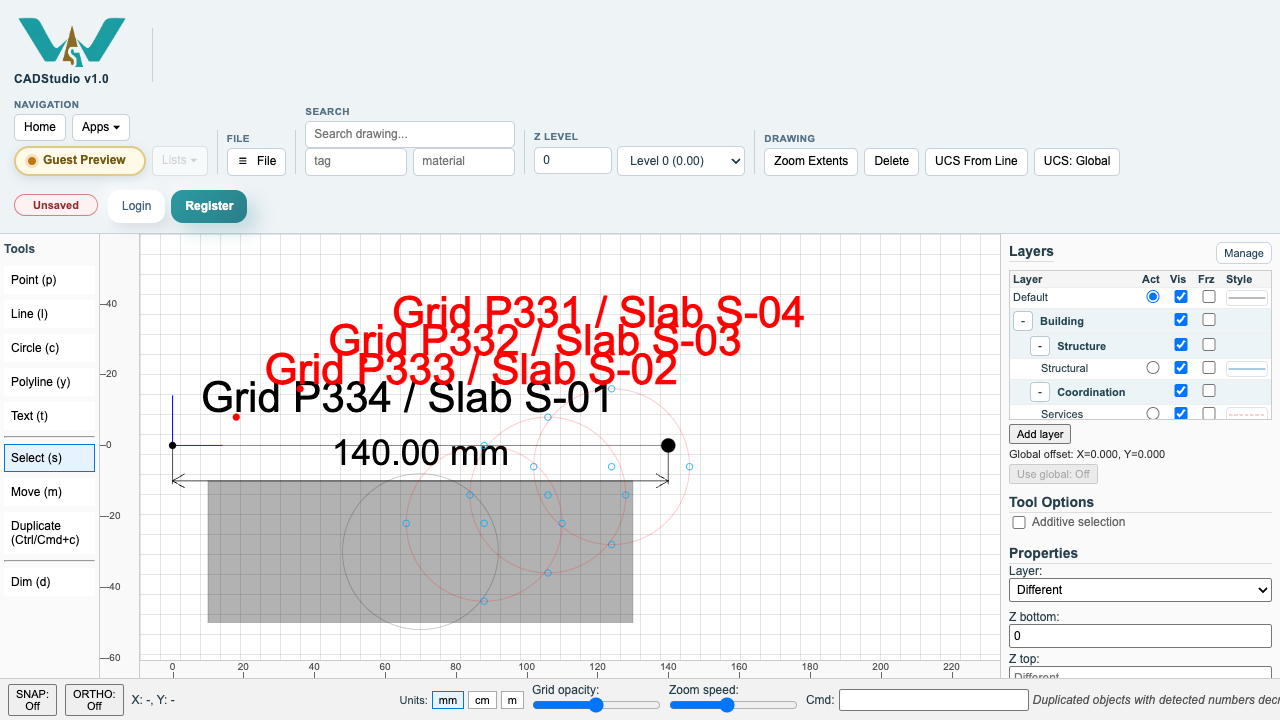
Task: Click the Default layer style swatch
Action: [x=1247, y=298]
